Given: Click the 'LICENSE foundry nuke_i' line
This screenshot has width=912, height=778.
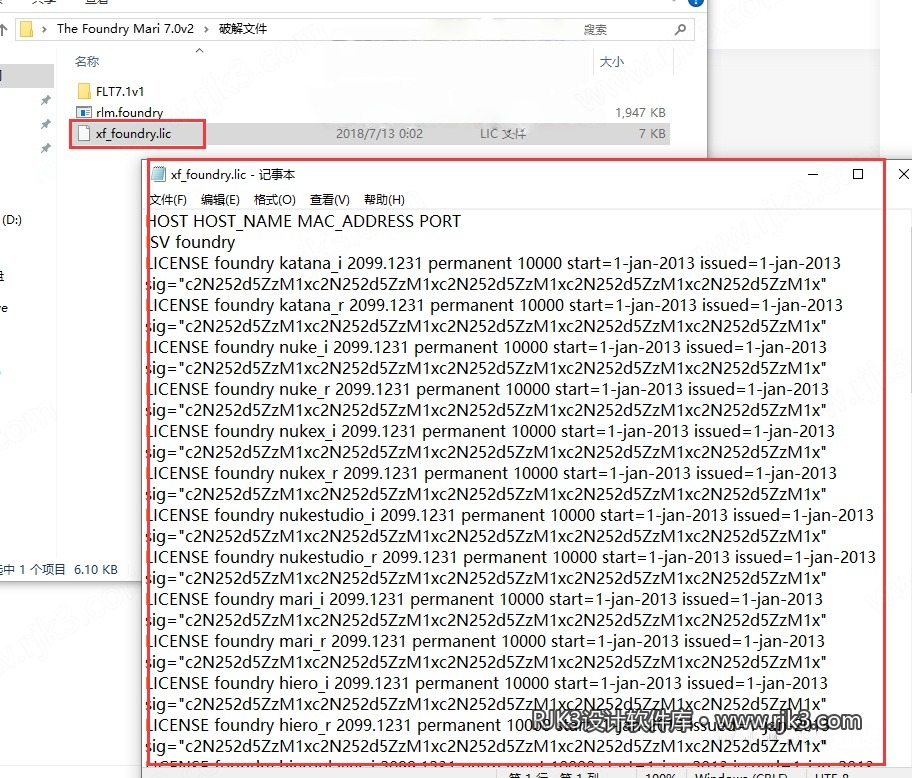Looking at the screenshot, I should click(x=488, y=347).
